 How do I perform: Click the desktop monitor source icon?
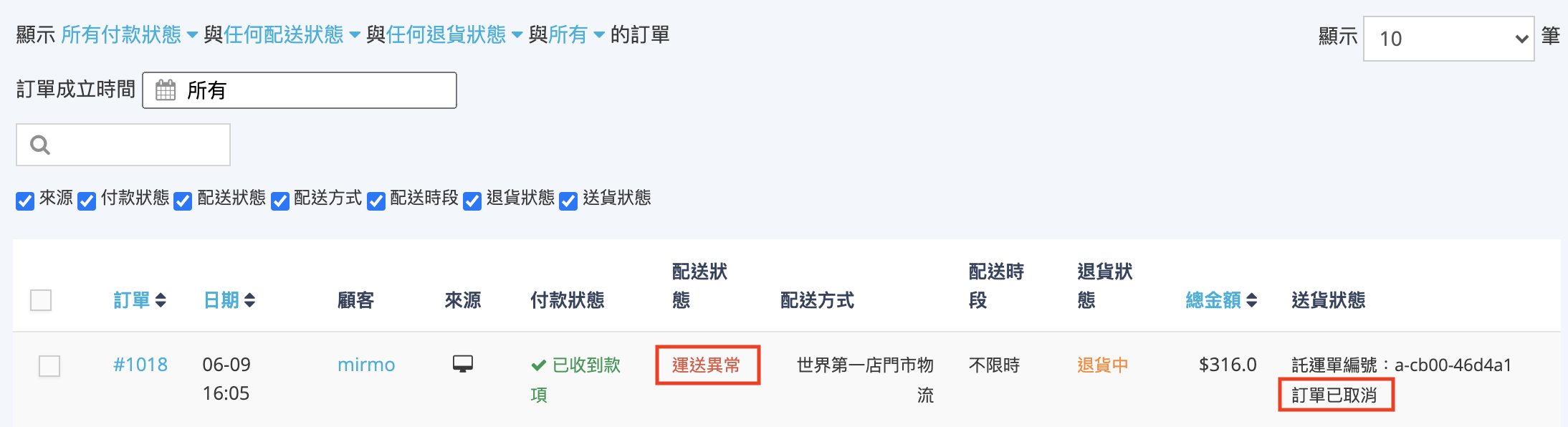(463, 364)
